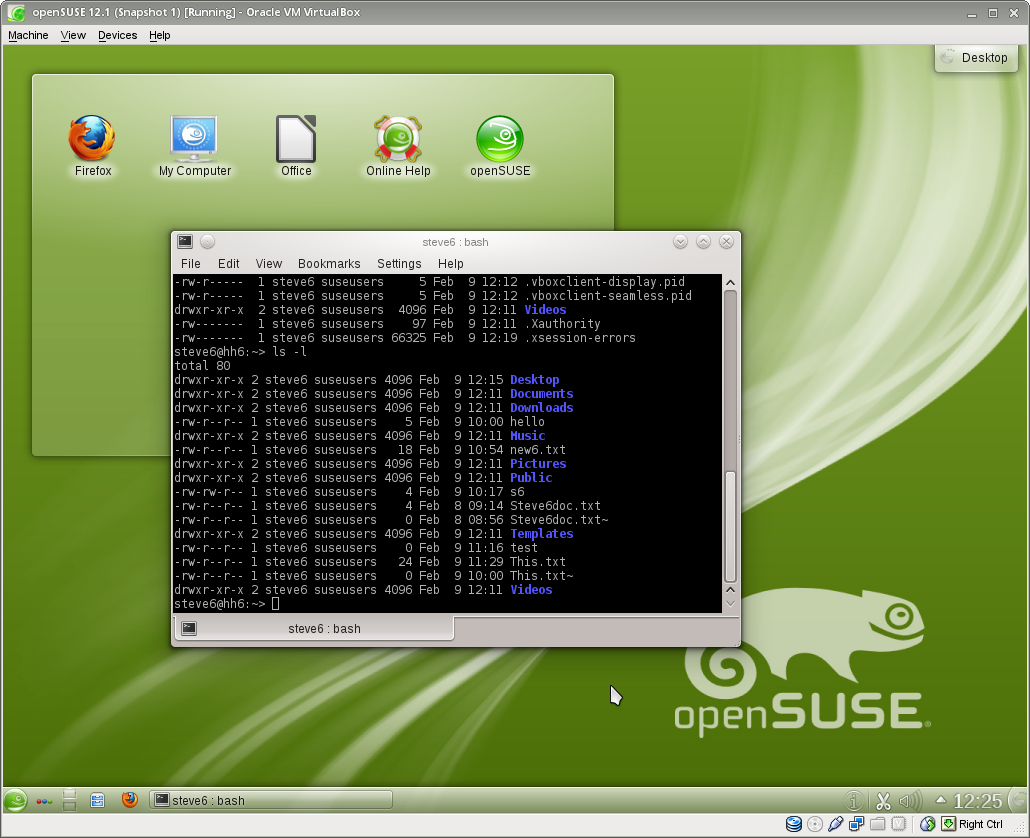
Task: Click the VirtualBox optical disc status icon
Action: tap(815, 824)
